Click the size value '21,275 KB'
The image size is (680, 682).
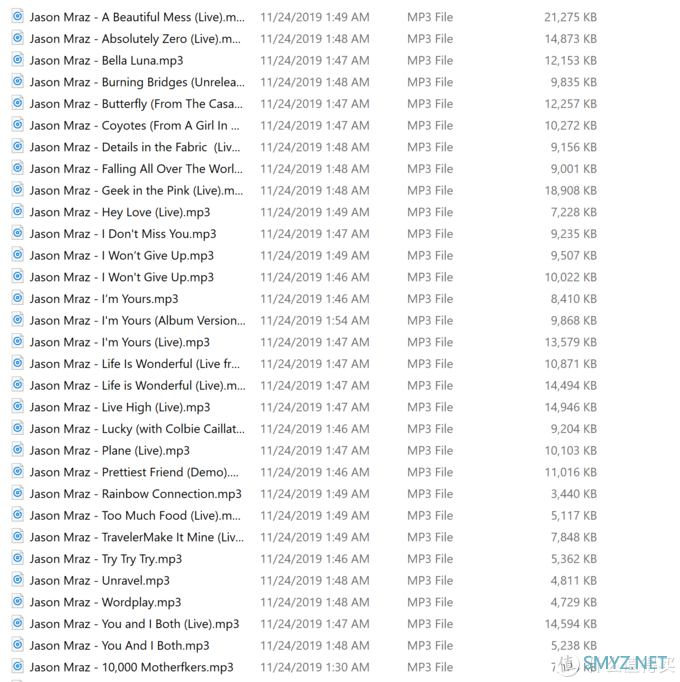[x=570, y=17]
